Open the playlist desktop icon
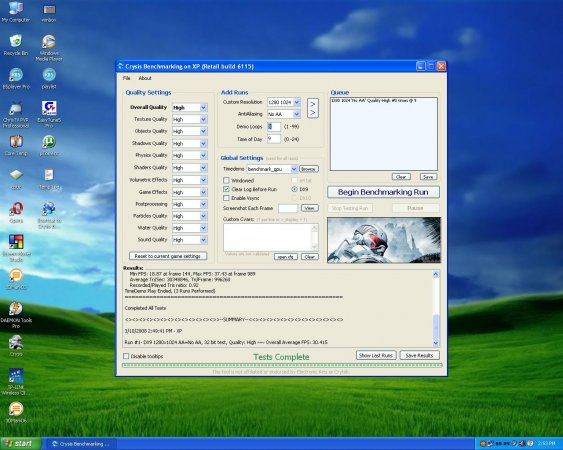The image size is (563, 450). (49, 79)
